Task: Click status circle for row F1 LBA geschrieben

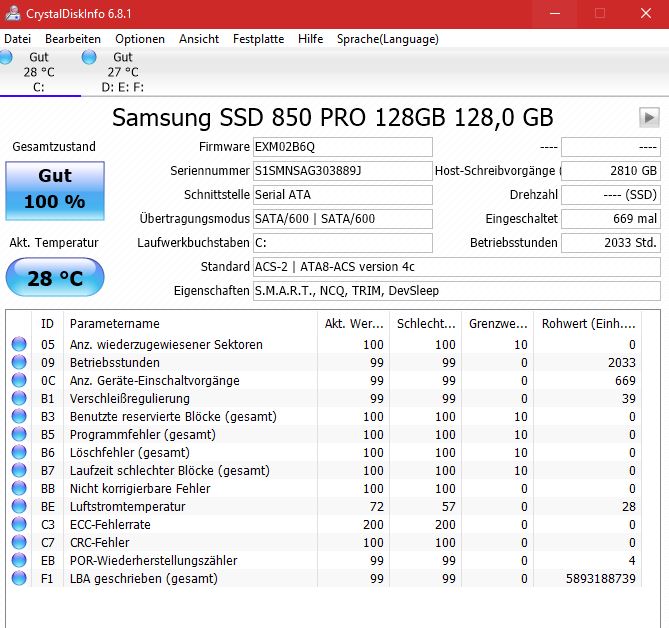Action: pyautogui.click(x=19, y=578)
